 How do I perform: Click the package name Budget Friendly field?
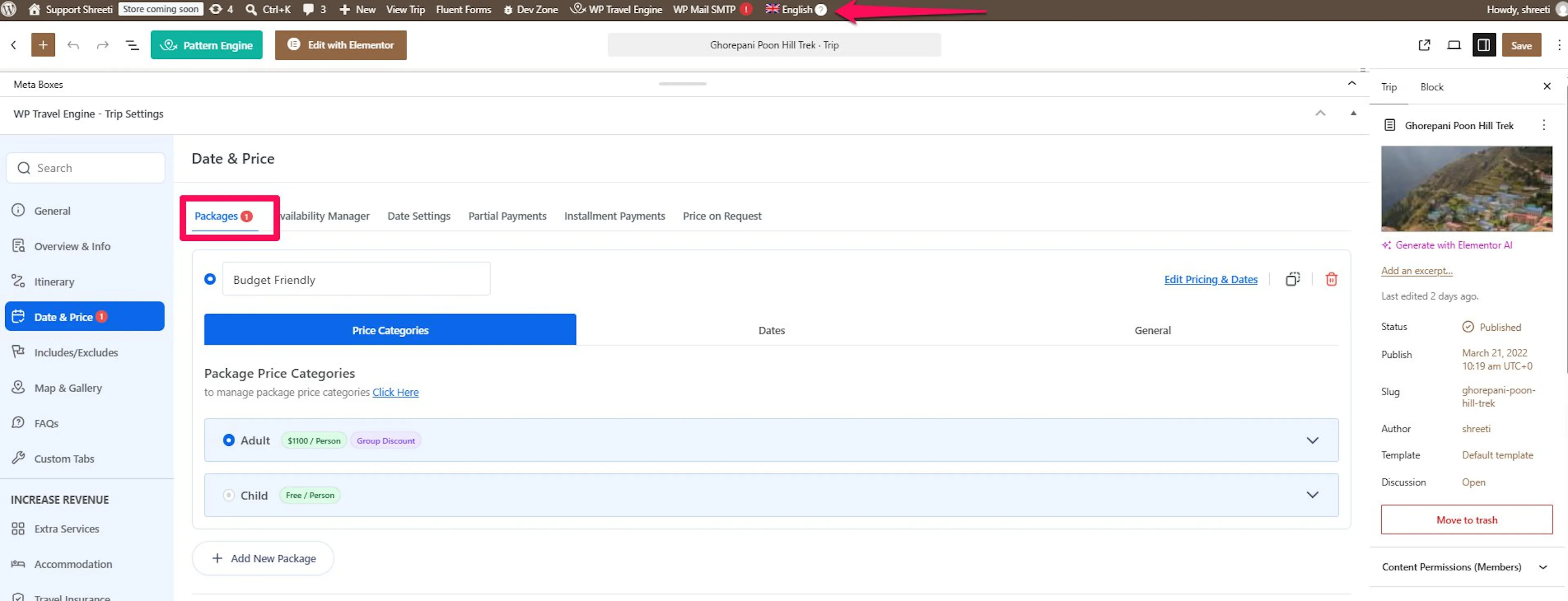[356, 280]
